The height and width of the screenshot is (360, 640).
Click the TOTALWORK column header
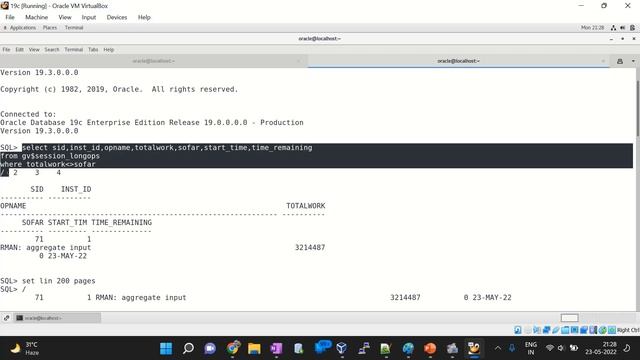point(305,206)
